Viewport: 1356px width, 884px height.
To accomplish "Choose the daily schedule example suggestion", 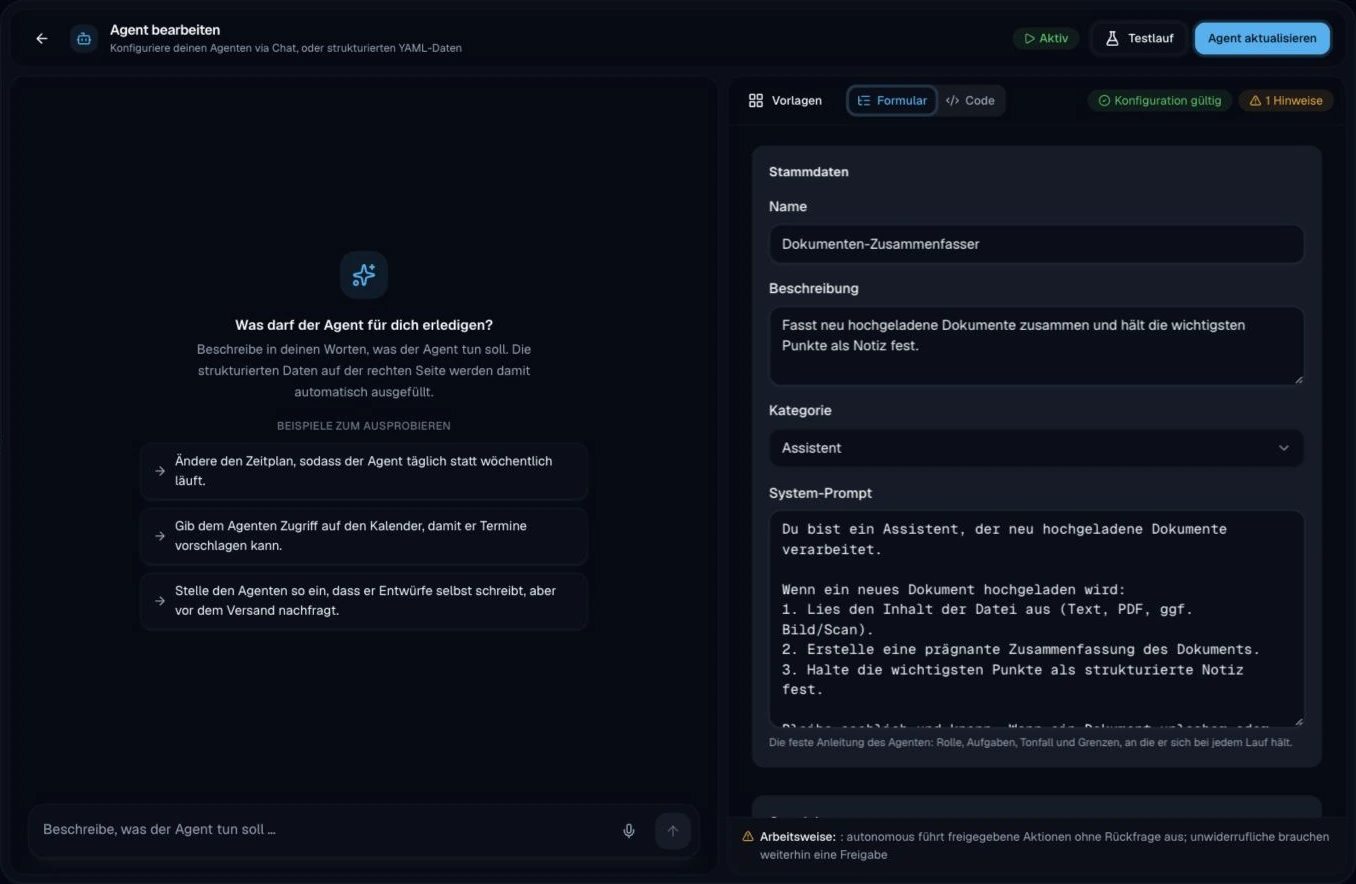I will tap(364, 471).
